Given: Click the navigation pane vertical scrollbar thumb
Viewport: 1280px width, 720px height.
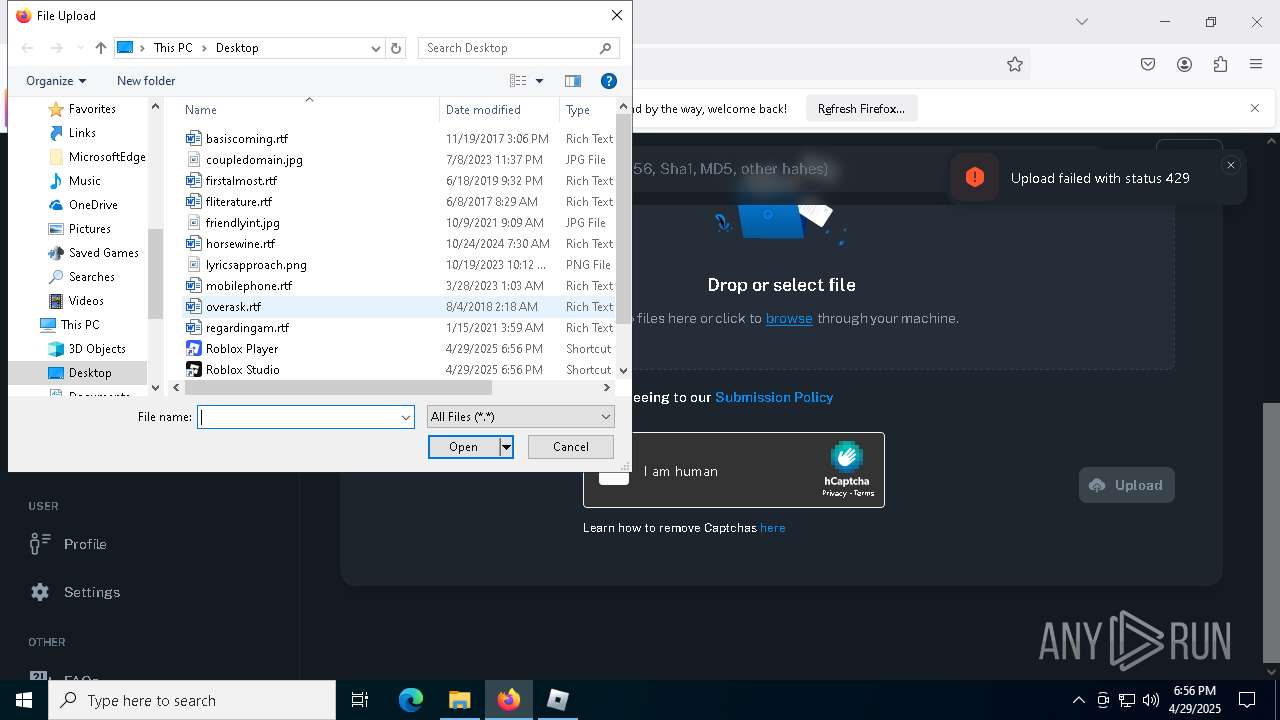Looking at the screenshot, I should [x=155, y=274].
